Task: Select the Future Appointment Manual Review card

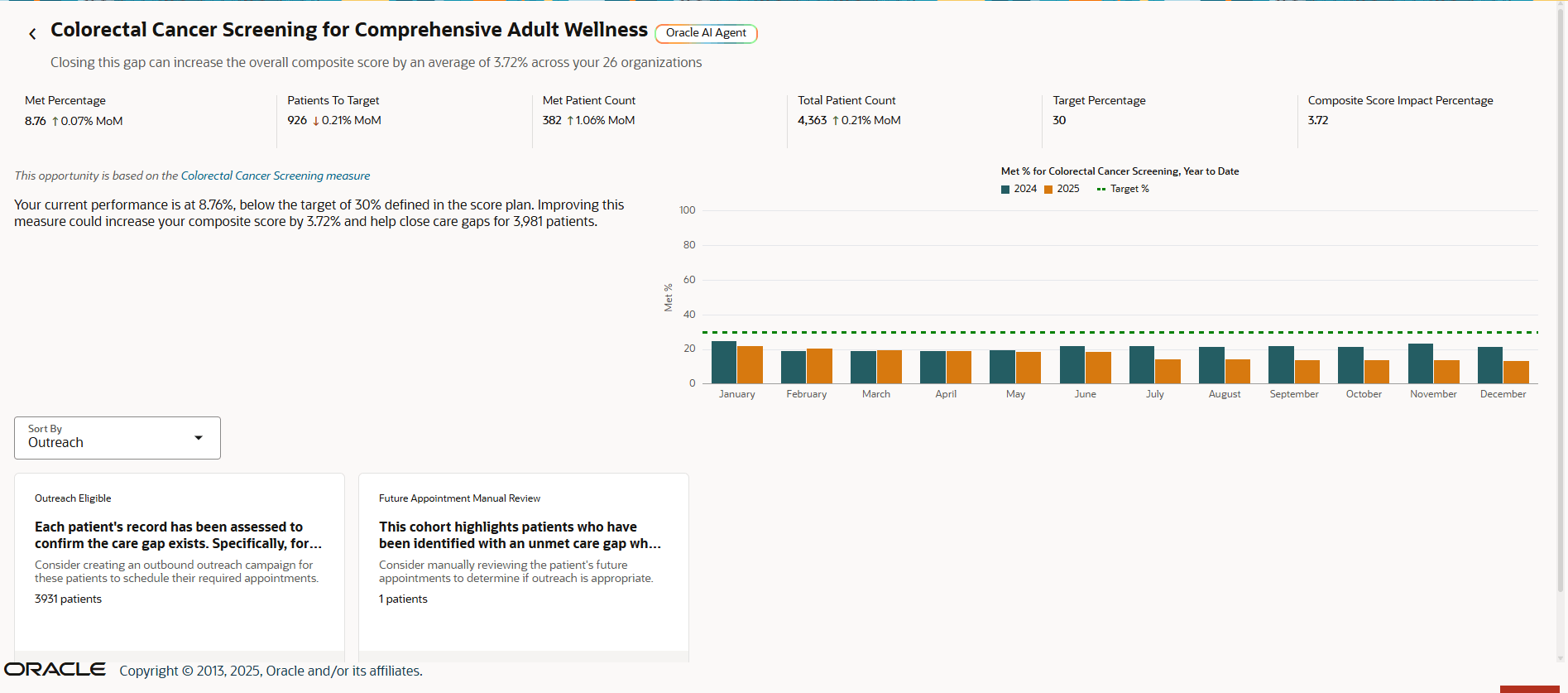Action: (523, 563)
